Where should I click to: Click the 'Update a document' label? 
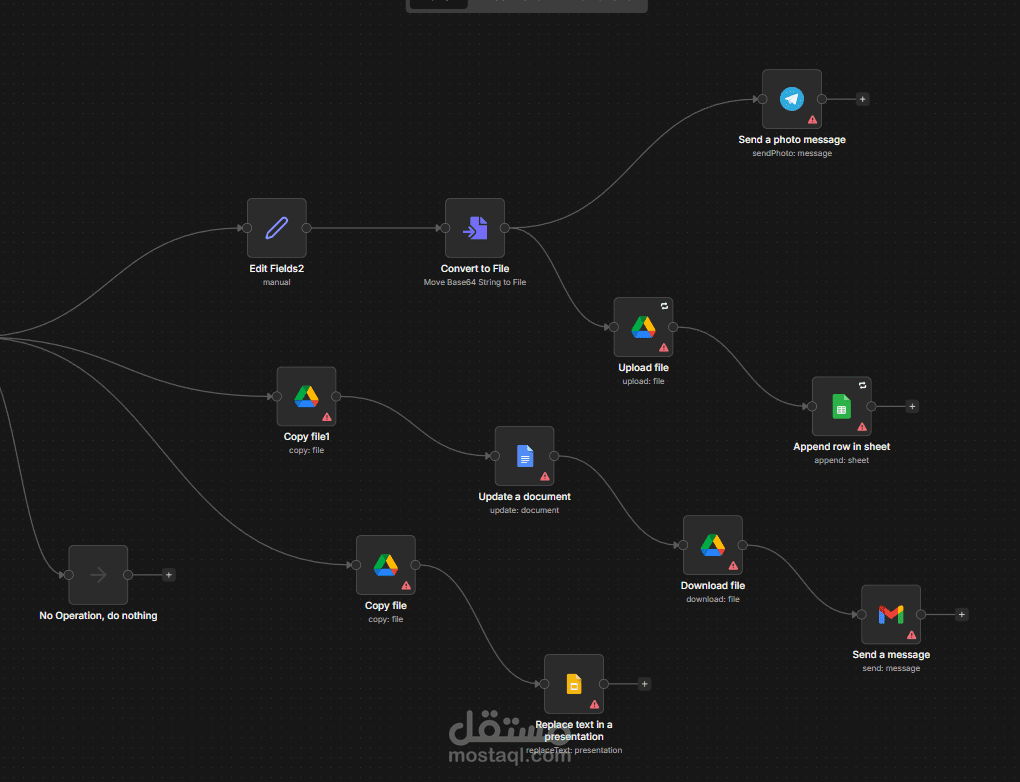point(524,496)
